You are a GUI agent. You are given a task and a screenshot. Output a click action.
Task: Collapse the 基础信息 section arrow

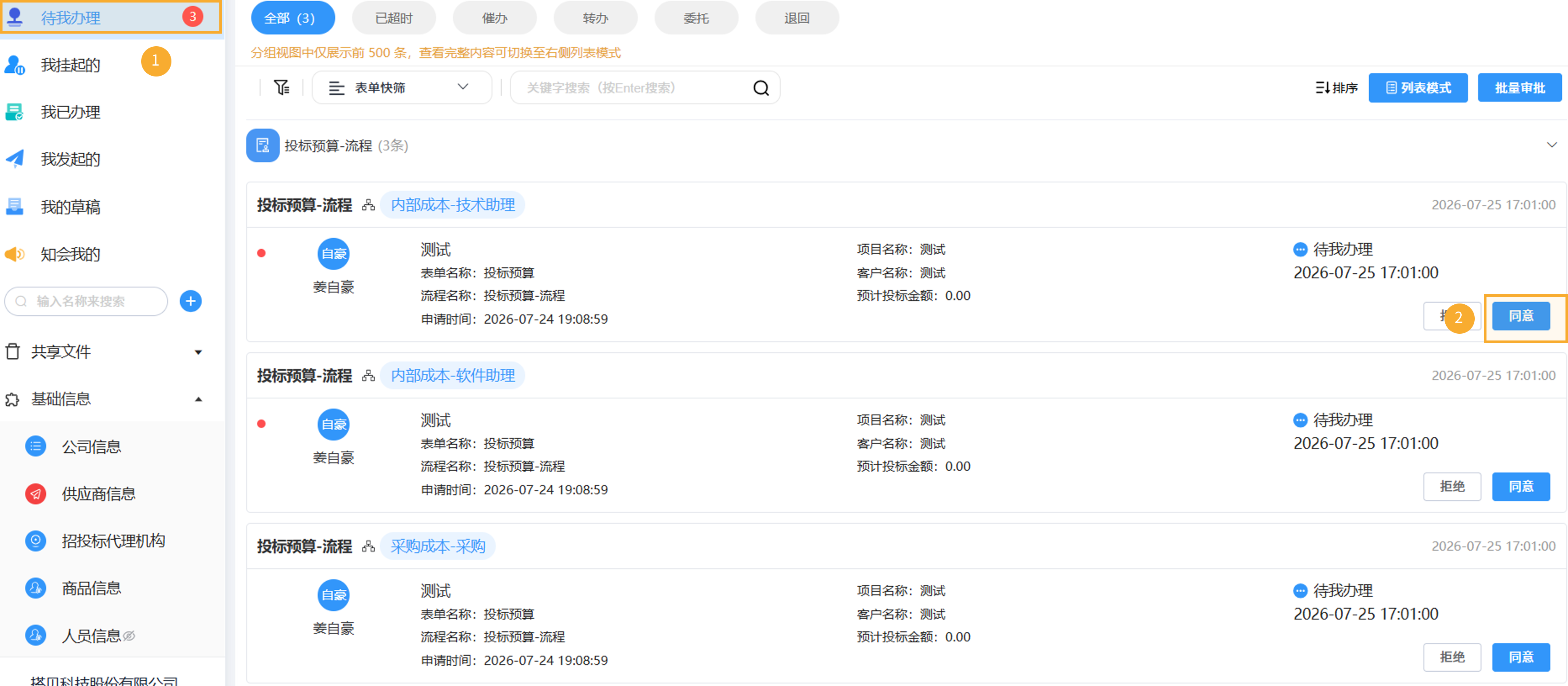(198, 399)
